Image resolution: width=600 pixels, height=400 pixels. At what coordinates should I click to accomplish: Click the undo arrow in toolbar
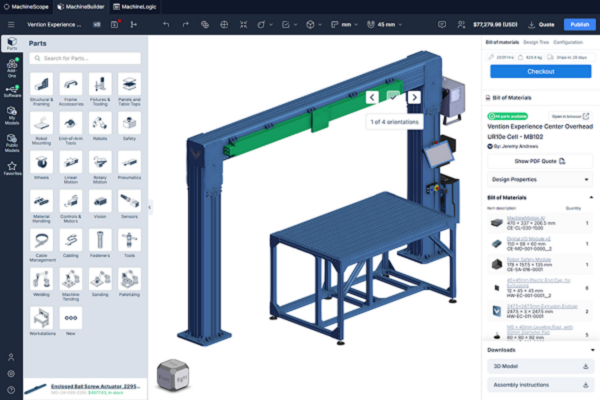pyautogui.click(x=166, y=24)
